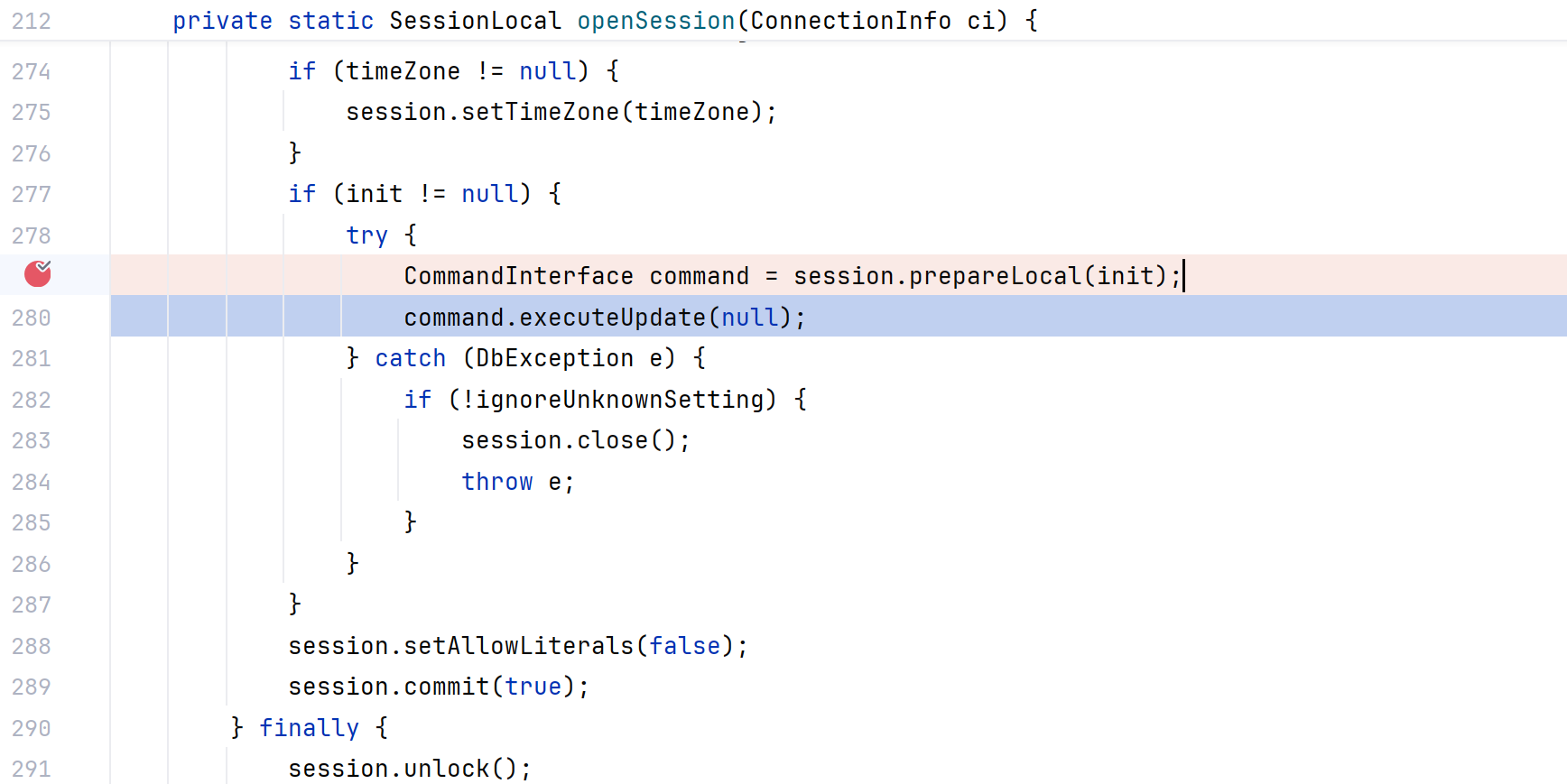Viewport: 1567px width, 784px height.
Task: Click the sticky openSession method header line
Action: pyautogui.click(x=783, y=20)
